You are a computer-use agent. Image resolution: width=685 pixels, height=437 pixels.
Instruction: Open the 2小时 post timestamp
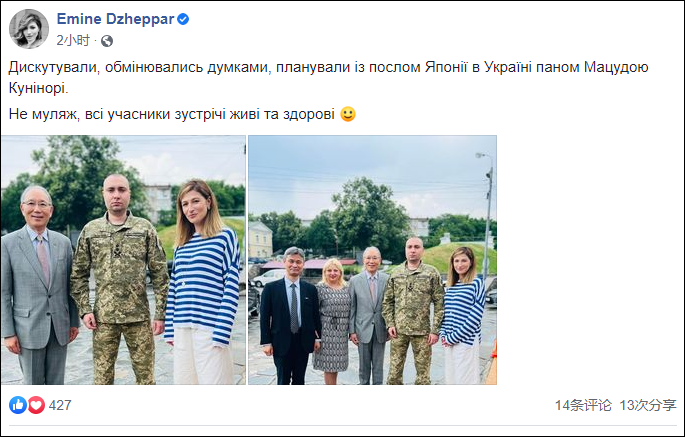(x=73, y=41)
